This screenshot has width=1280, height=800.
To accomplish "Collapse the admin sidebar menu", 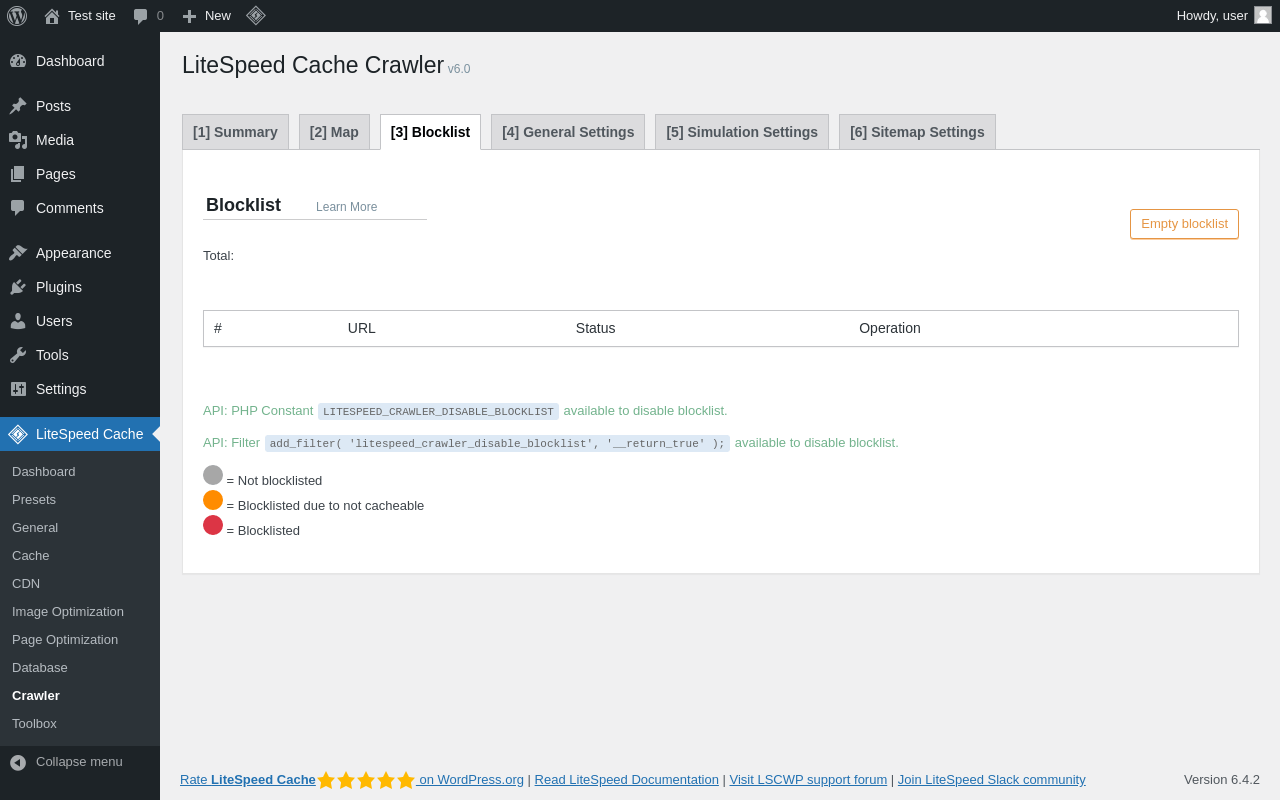I will (x=67, y=762).
